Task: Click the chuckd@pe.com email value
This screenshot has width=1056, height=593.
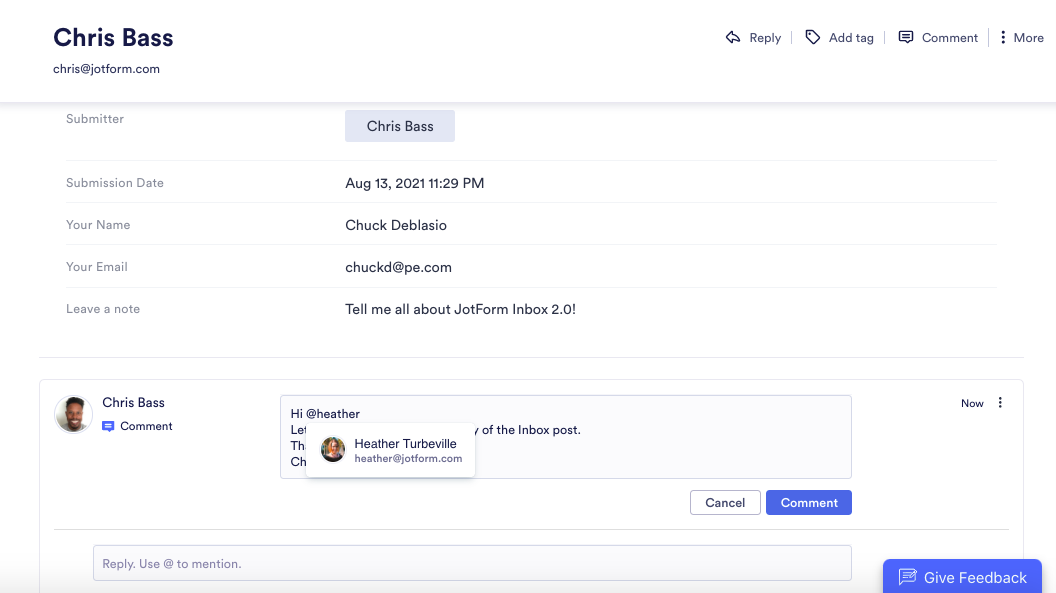Action: [398, 267]
